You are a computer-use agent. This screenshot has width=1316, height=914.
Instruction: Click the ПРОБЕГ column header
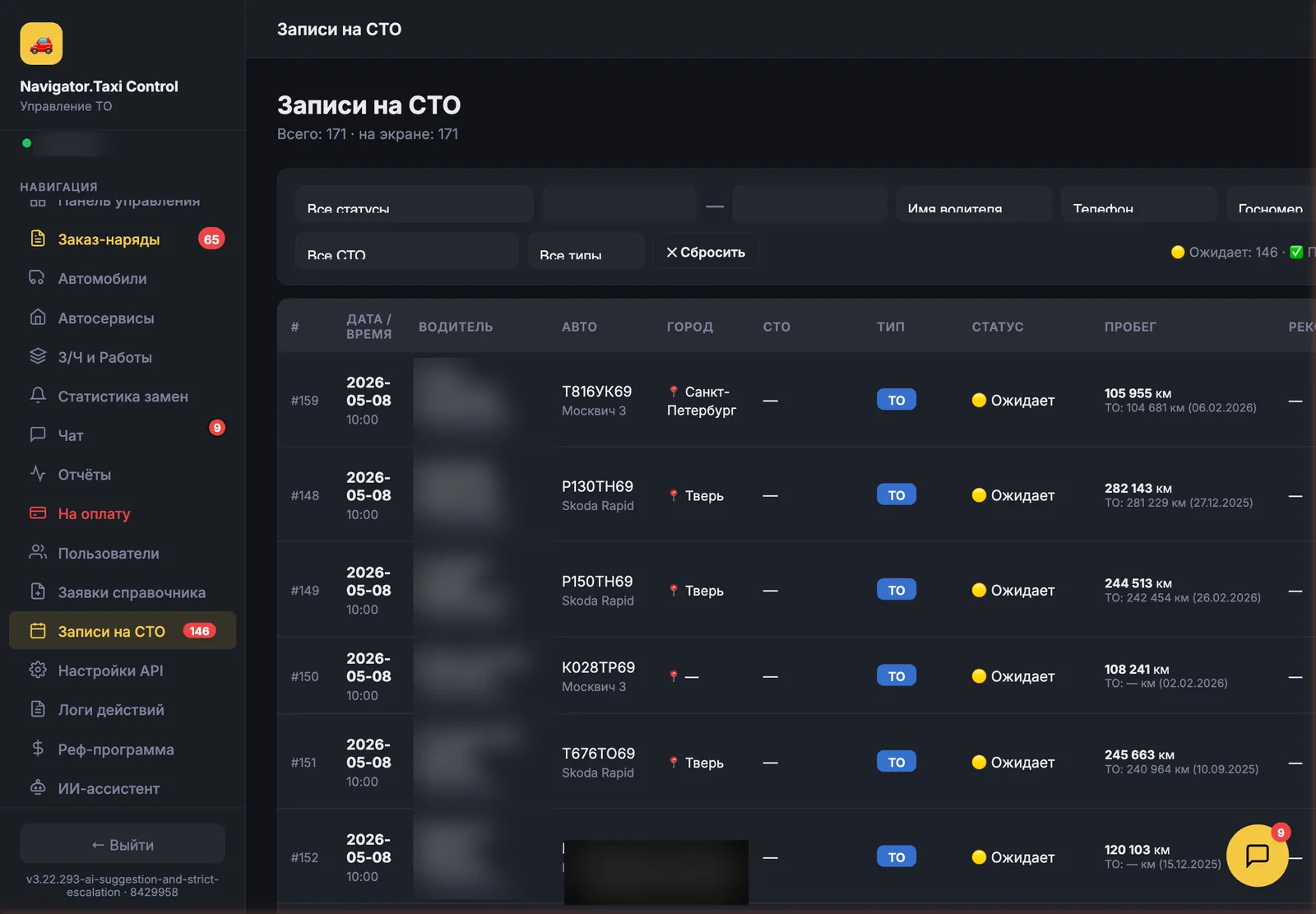tap(1130, 327)
